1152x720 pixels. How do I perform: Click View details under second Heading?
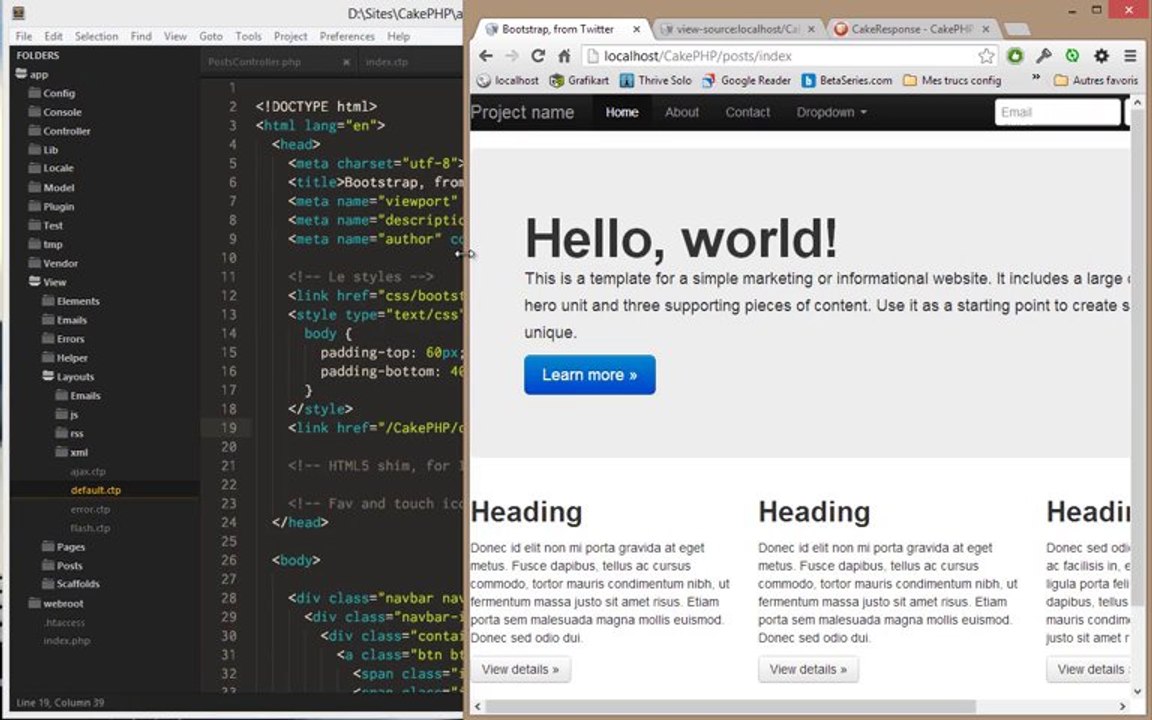click(808, 669)
